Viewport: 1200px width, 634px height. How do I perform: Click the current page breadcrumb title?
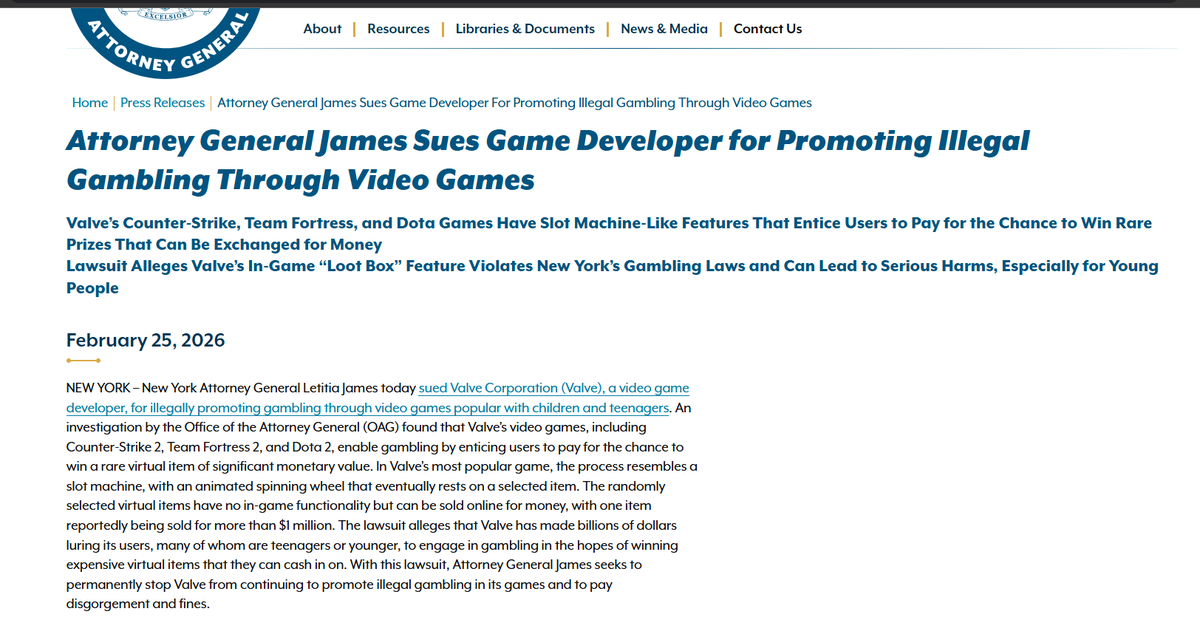[514, 103]
